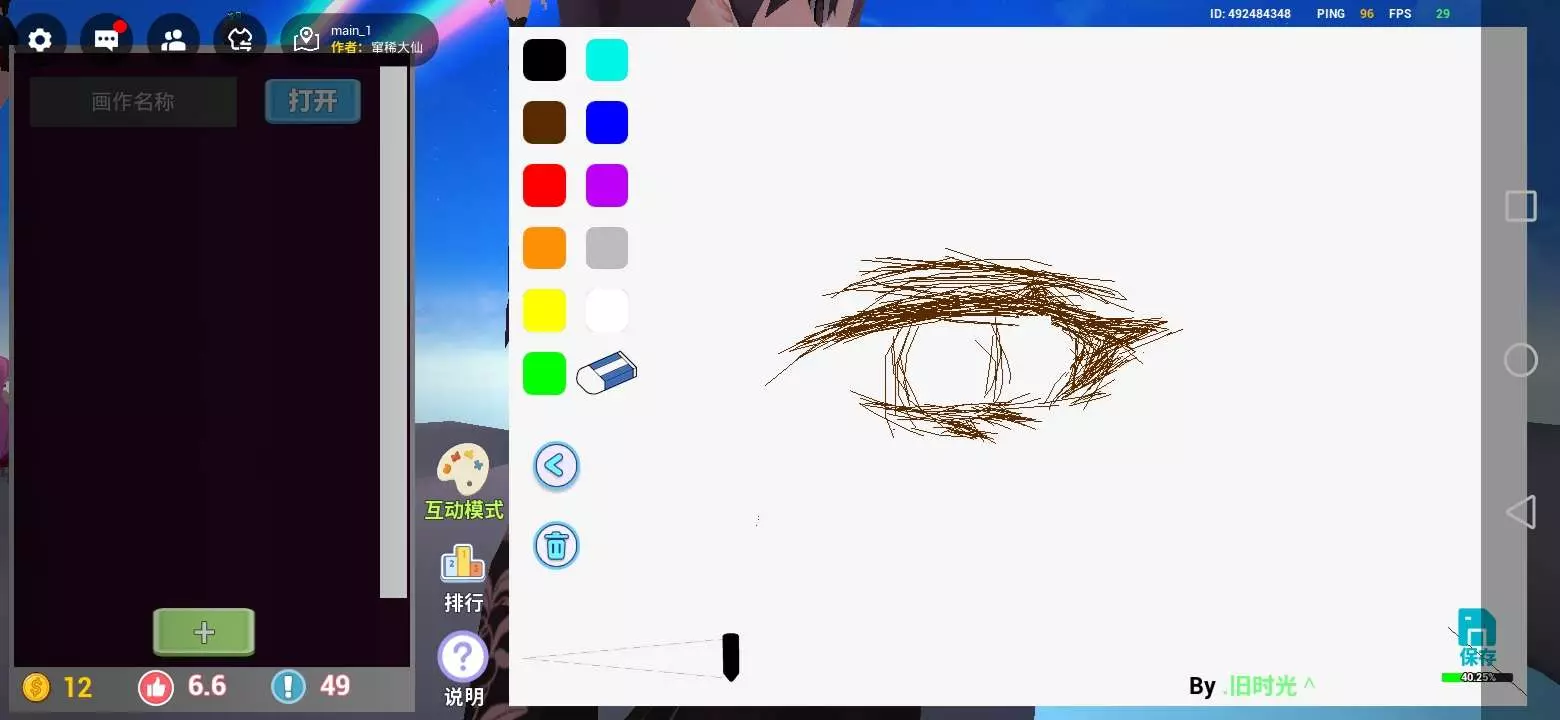Click the blue back arrow button
The height and width of the screenshot is (720, 1560).
(x=556, y=466)
